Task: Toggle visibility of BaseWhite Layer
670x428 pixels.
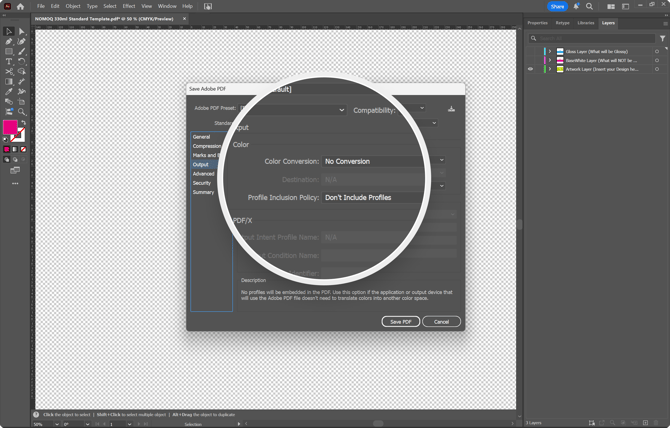Action: pos(531,60)
